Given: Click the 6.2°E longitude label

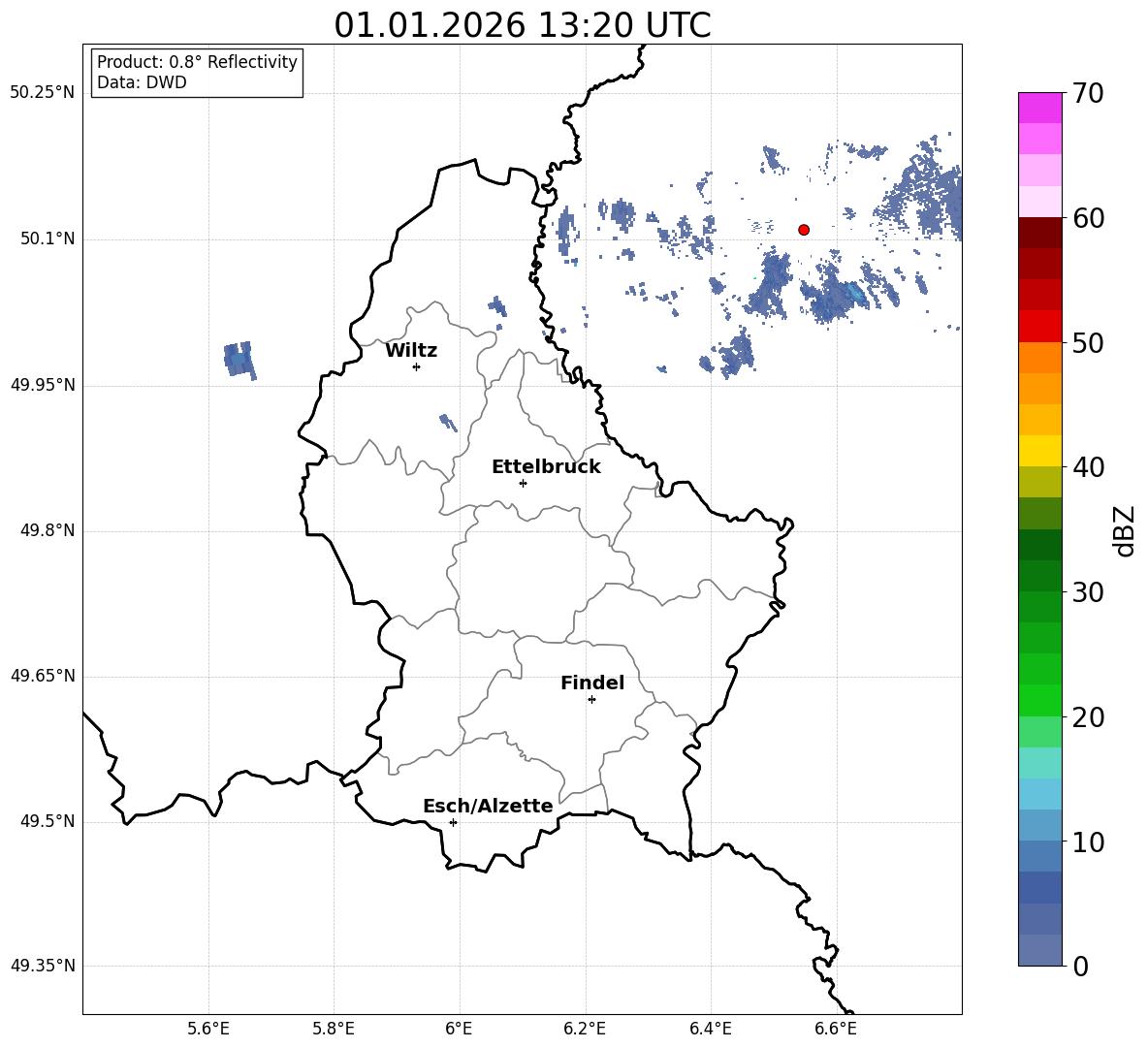Looking at the screenshot, I should (585, 1029).
